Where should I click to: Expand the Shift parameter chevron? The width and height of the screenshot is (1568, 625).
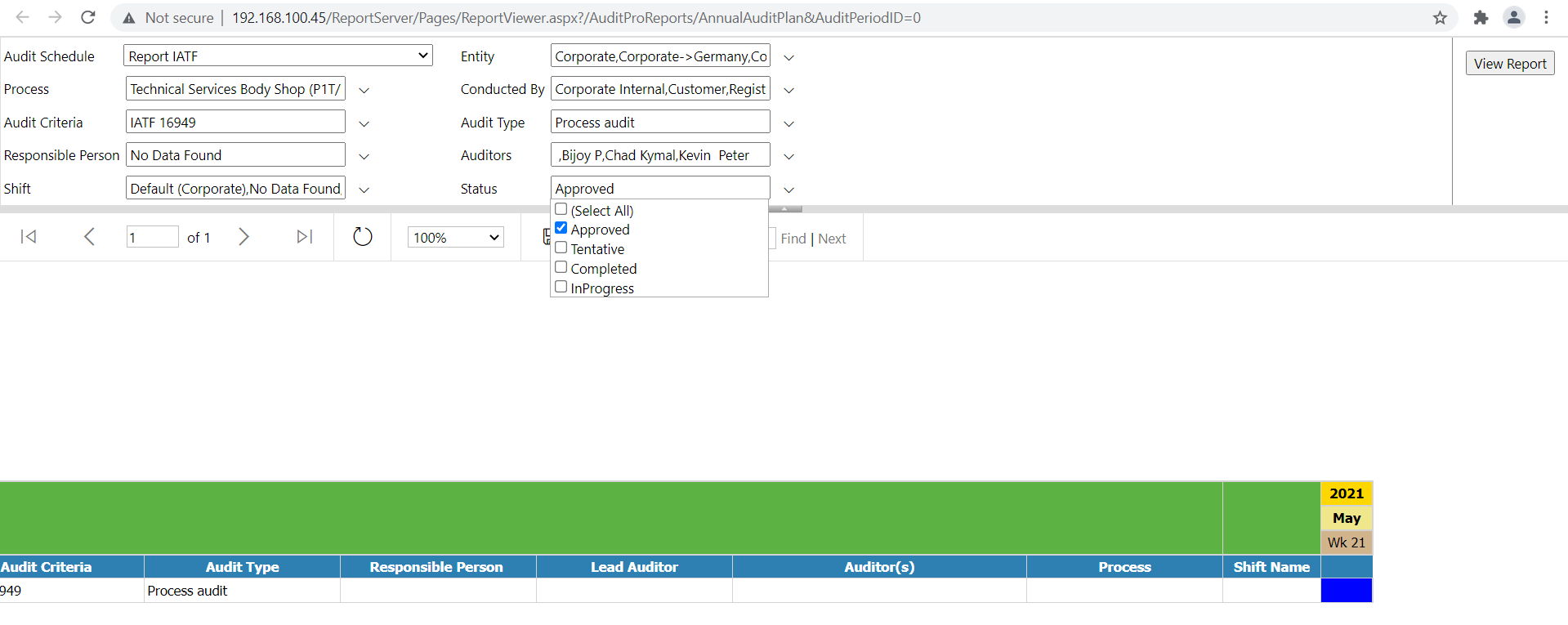pyautogui.click(x=364, y=190)
